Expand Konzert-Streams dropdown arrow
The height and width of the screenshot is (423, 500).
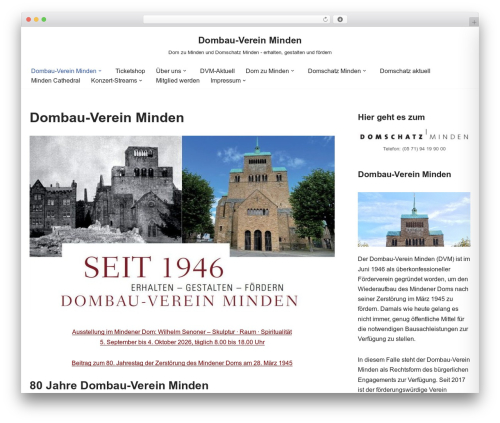[140, 81]
